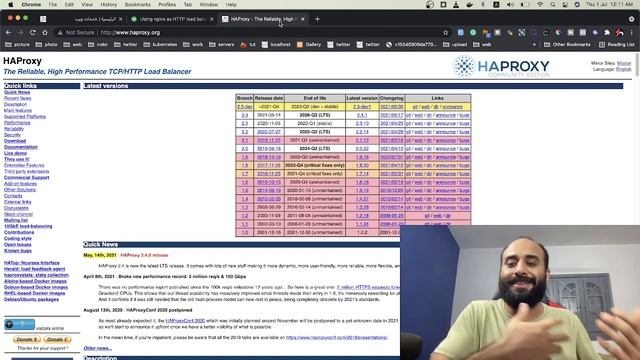Click the Donate € button
This screenshot has width=640, height=360.
click(x=57, y=339)
